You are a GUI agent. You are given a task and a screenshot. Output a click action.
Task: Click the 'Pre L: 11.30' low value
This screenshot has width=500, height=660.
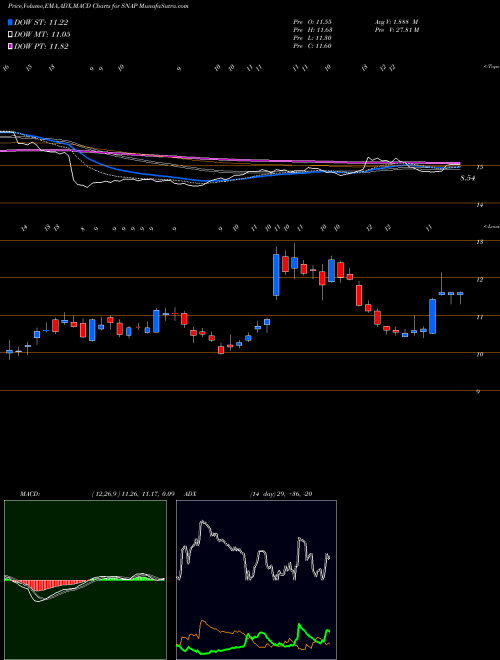pos(312,37)
